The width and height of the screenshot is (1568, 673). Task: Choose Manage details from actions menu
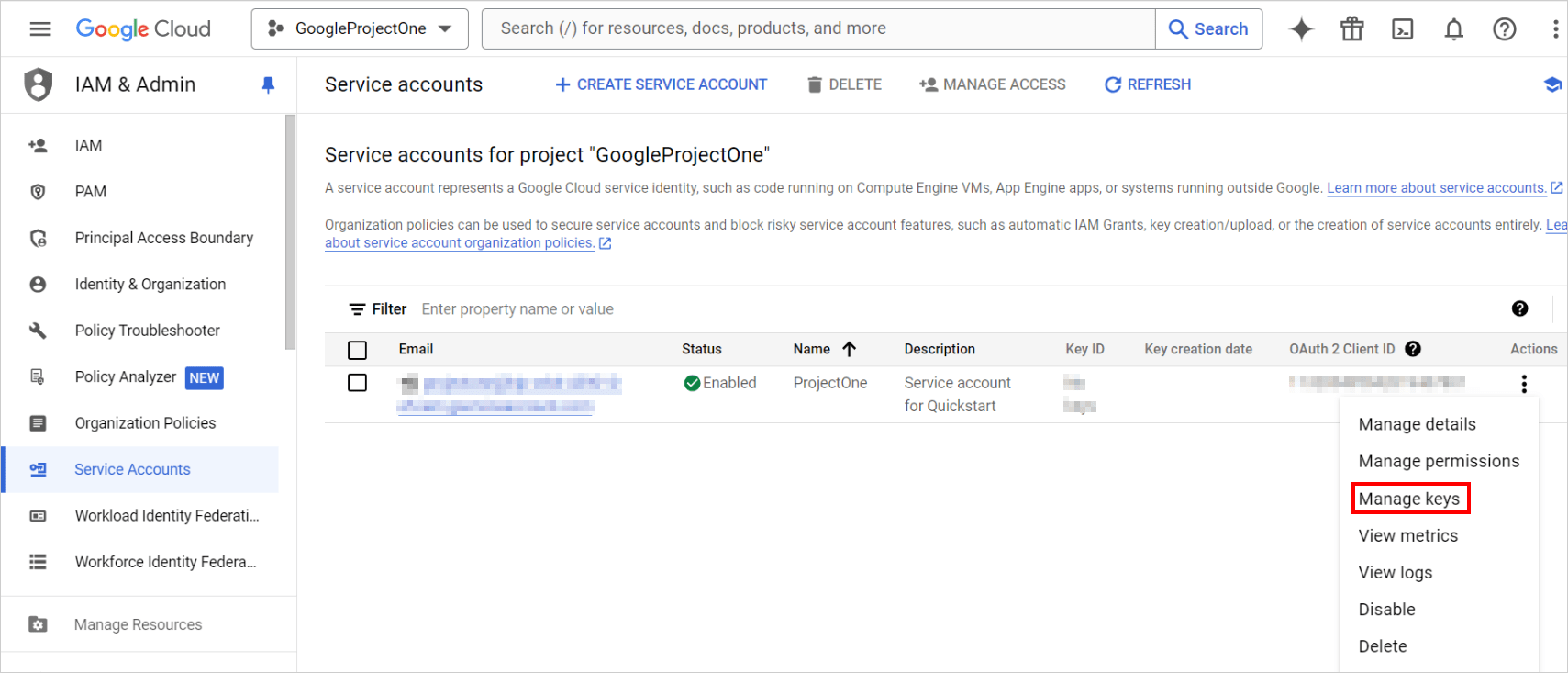click(1417, 424)
